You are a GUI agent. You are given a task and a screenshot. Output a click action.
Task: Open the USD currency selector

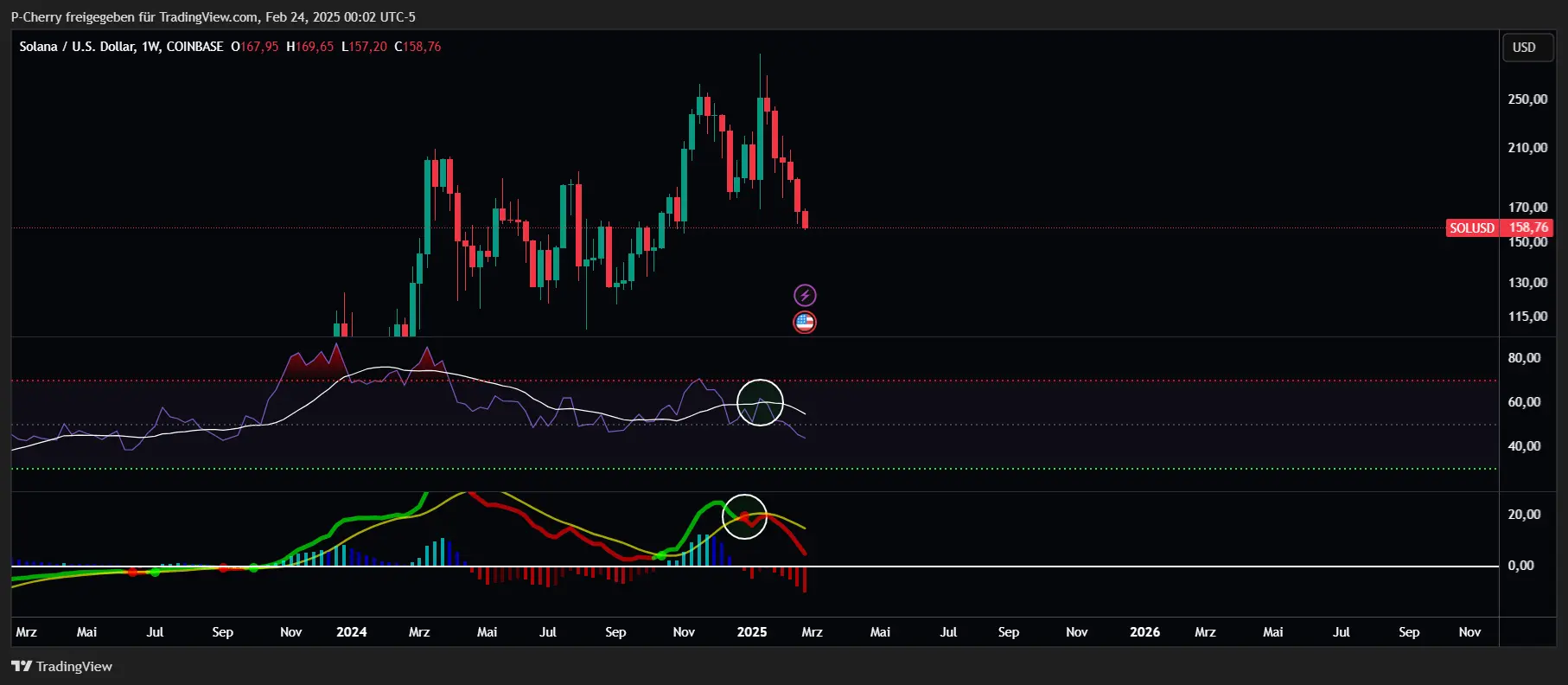click(x=1529, y=47)
